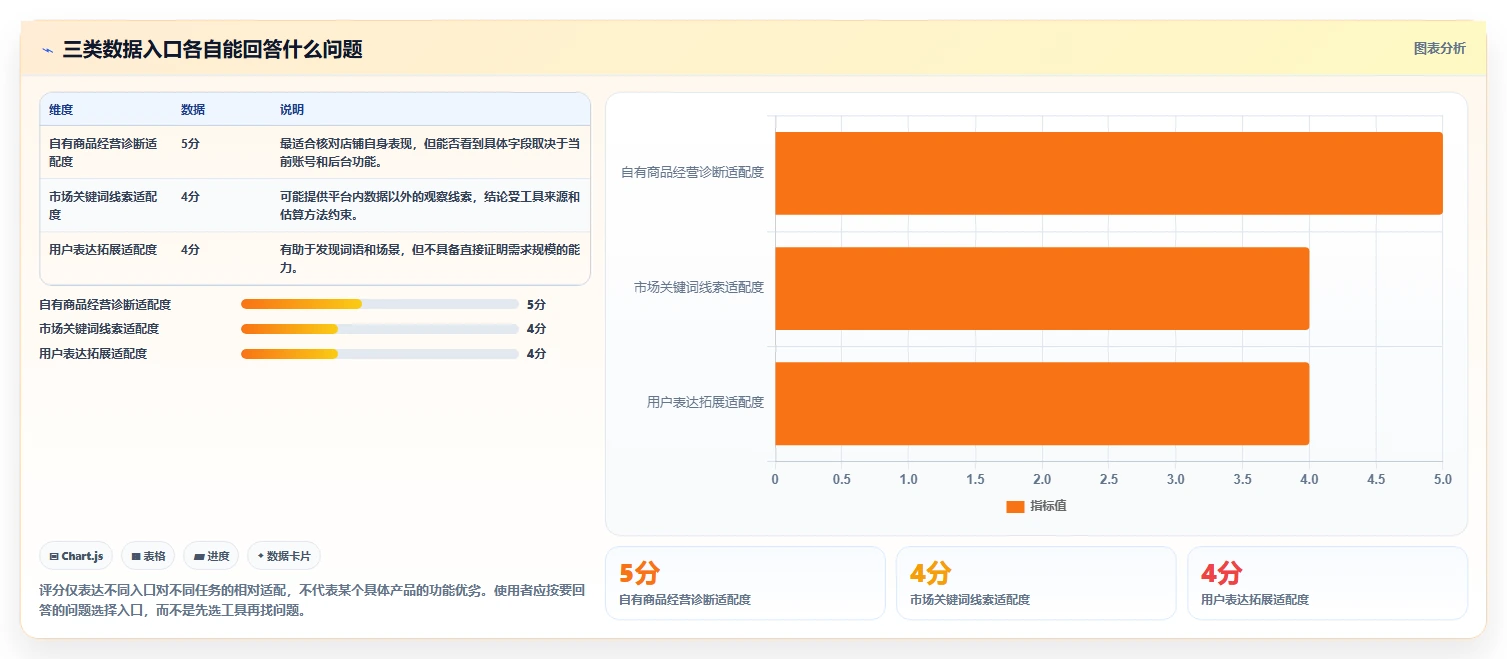This screenshot has height=659, width=1507.
Task: Click the x-axis label 5.0
Action: point(1442,479)
